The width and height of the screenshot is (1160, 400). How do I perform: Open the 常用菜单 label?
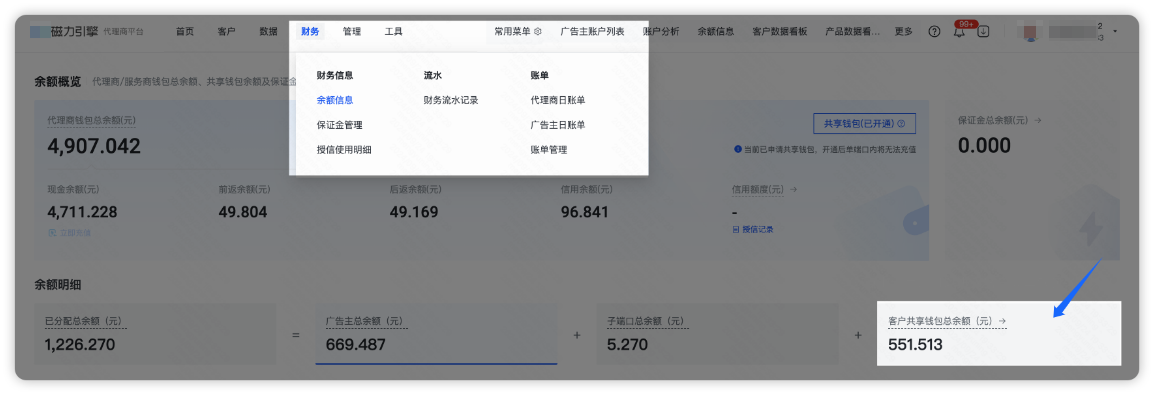pos(512,32)
